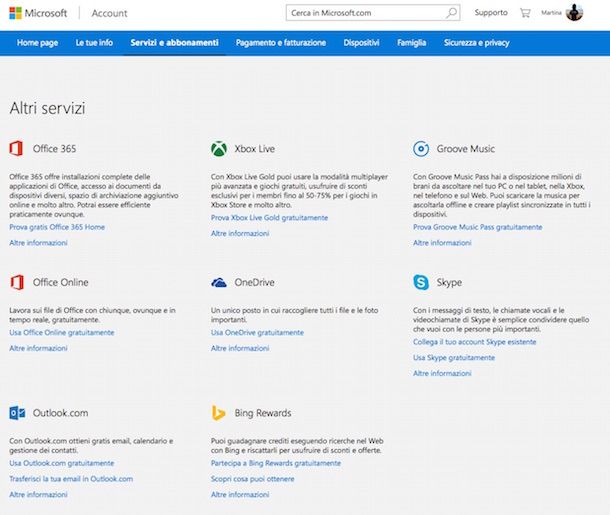Click the Bing Rewards icon

[218, 413]
